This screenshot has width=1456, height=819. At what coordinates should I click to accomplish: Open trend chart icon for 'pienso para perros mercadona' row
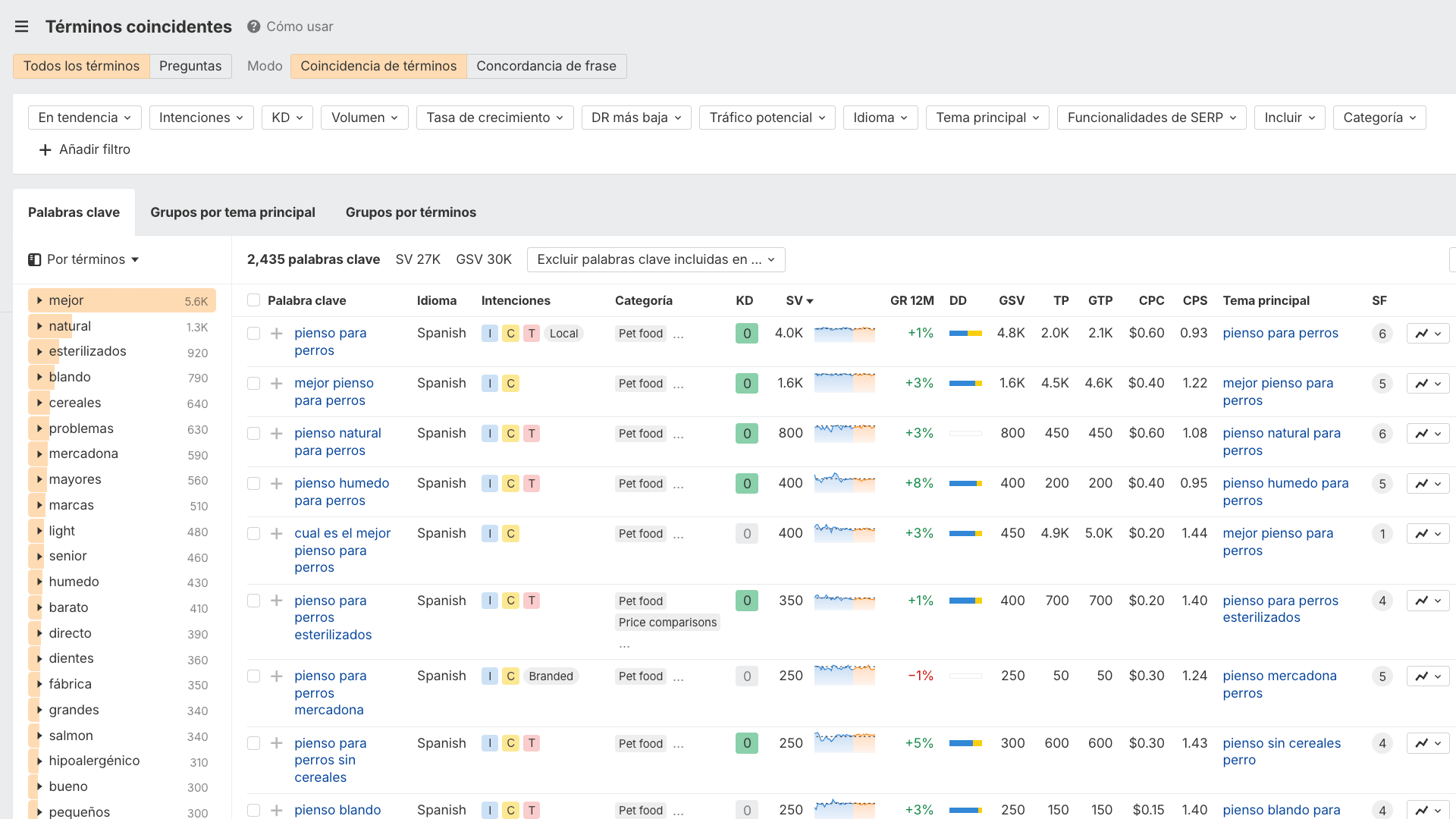pos(1428,676)
